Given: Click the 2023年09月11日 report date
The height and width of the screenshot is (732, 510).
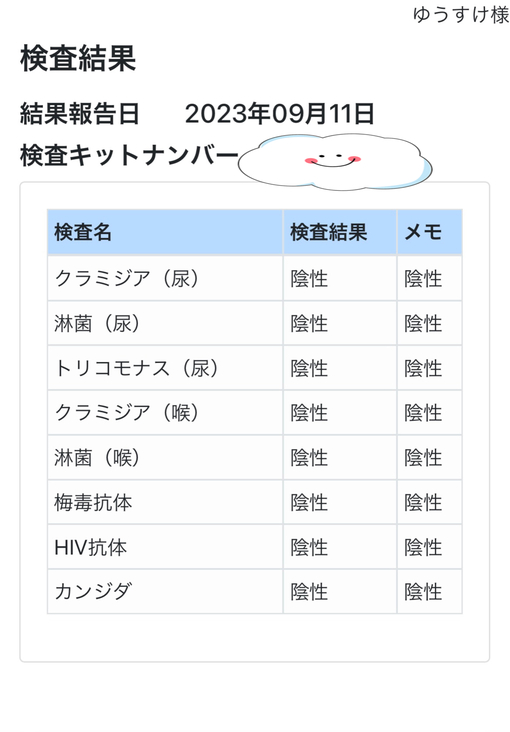Looking at the screenshot, I should tap(280, 114).
